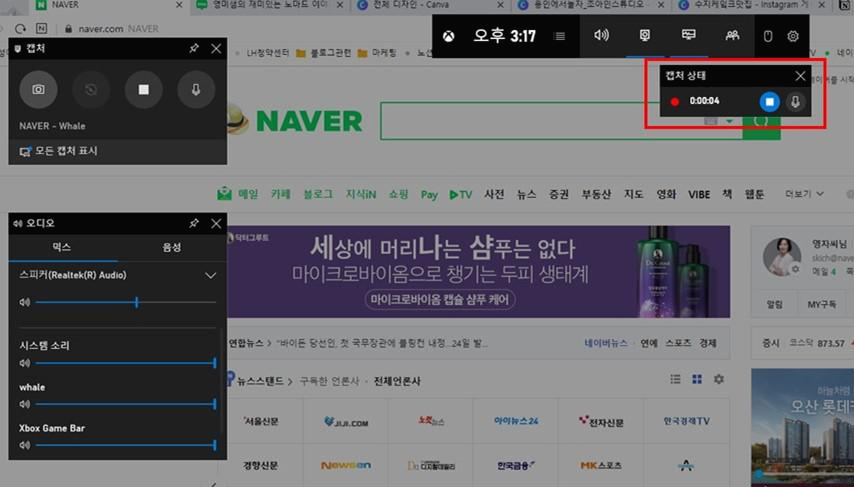Stop recording in Capture status widget

click(x=770, y=102)
